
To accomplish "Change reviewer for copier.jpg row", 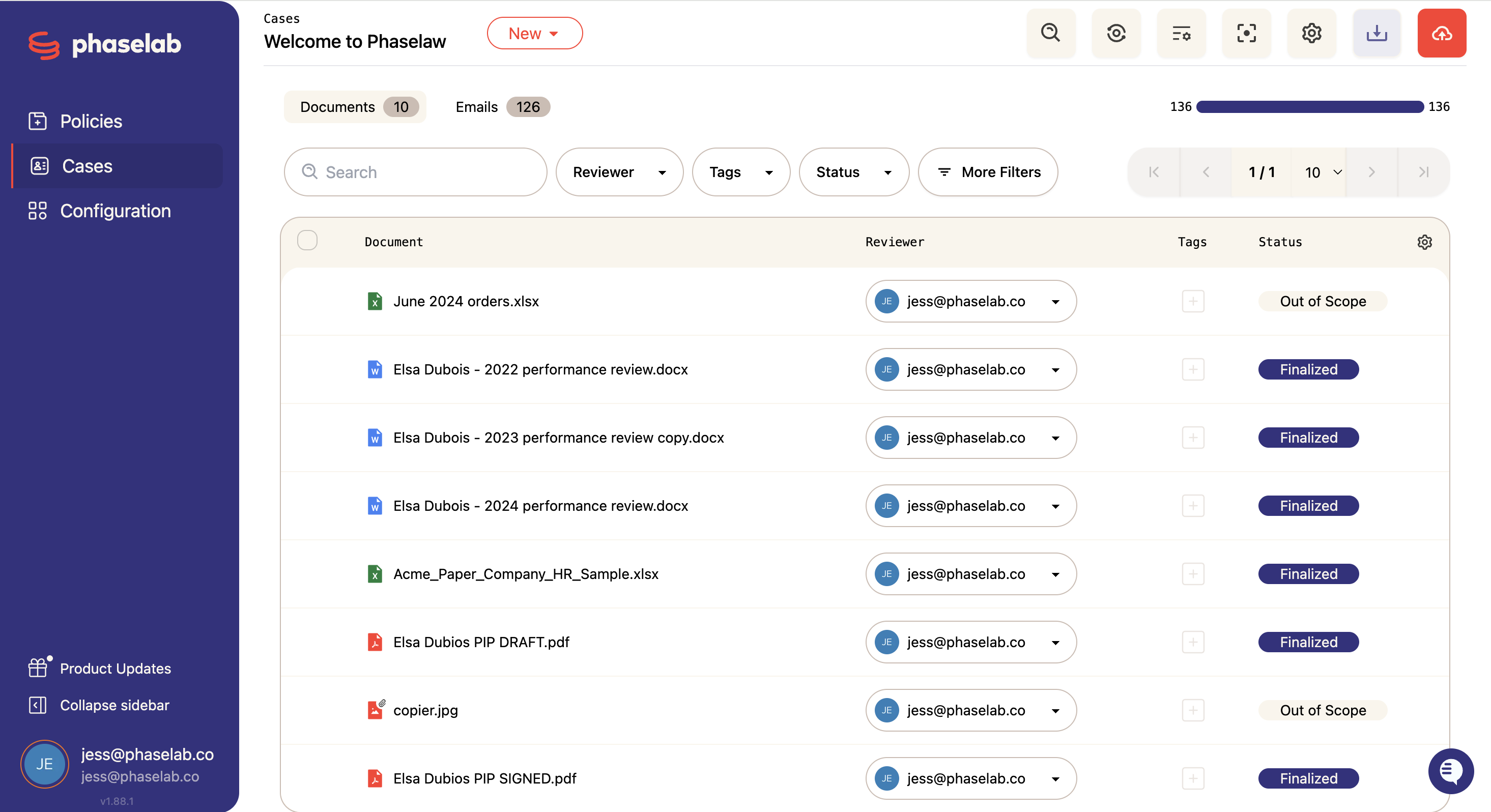I will coord(970,710).
